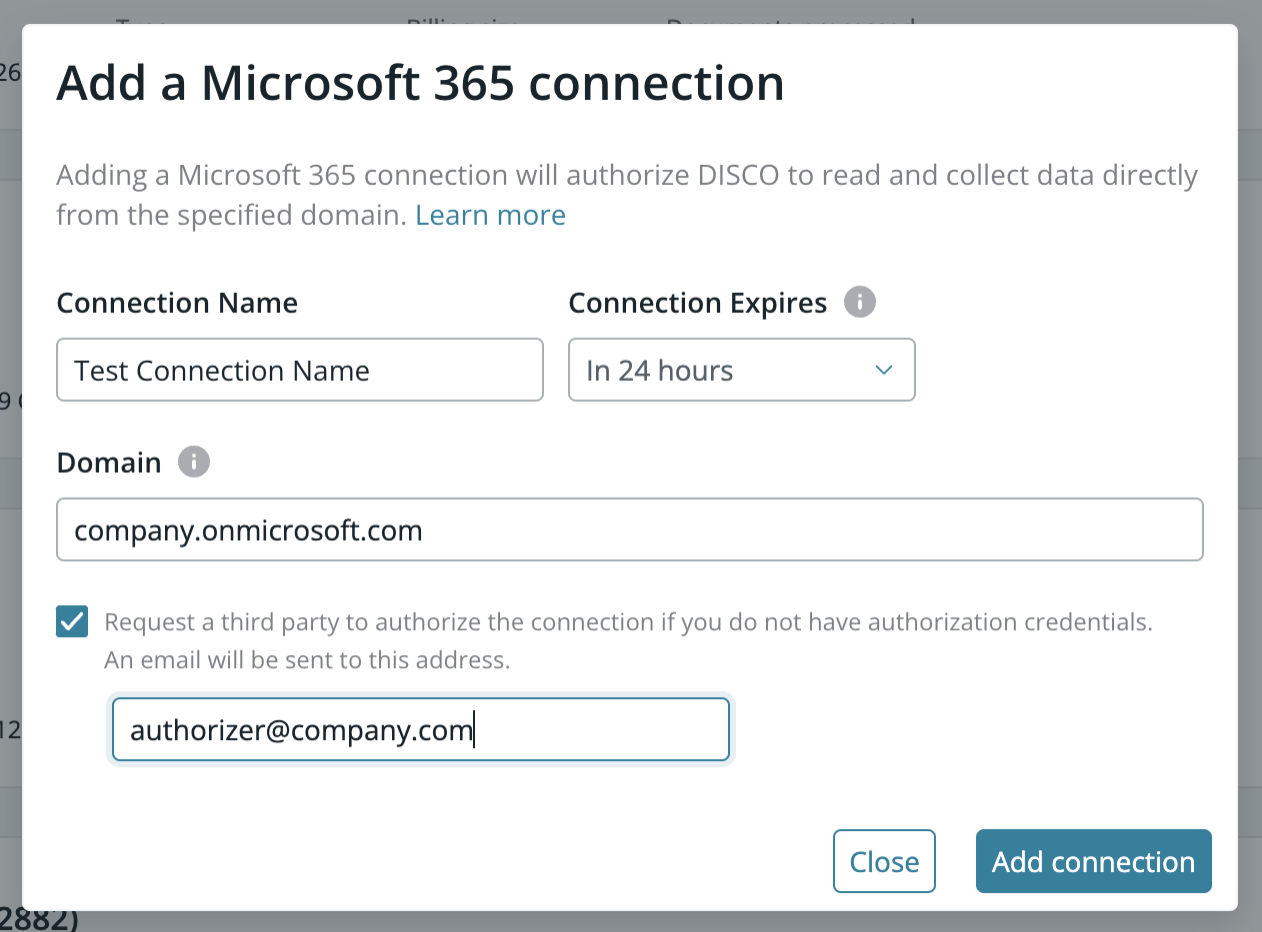Click the 'Domain' label text
1262x932 pixels.
coord(109,463)
